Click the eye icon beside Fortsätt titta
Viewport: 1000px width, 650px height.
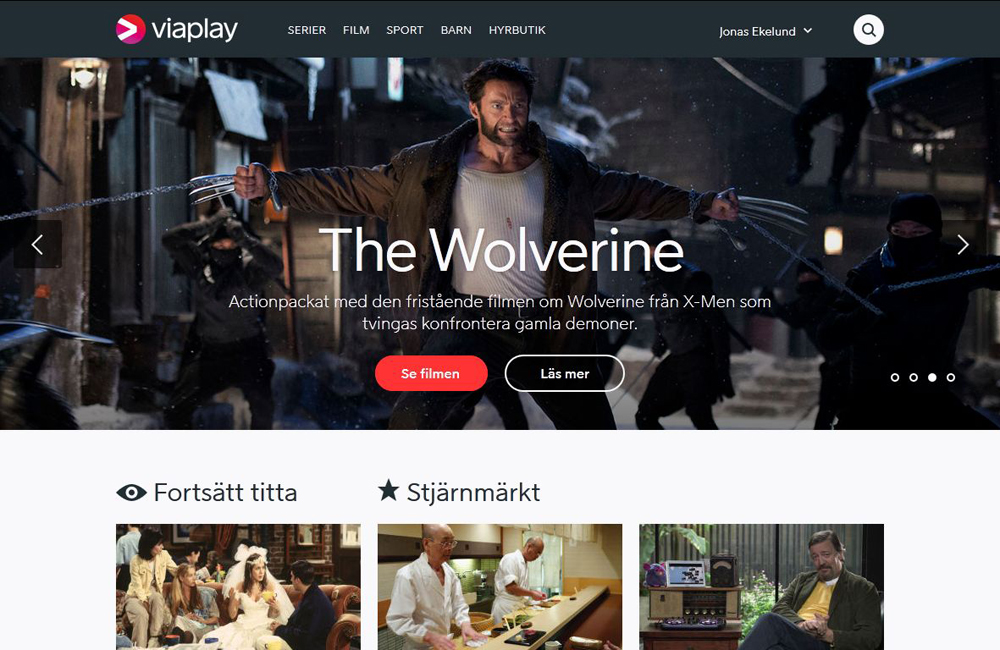coord(131,492)
